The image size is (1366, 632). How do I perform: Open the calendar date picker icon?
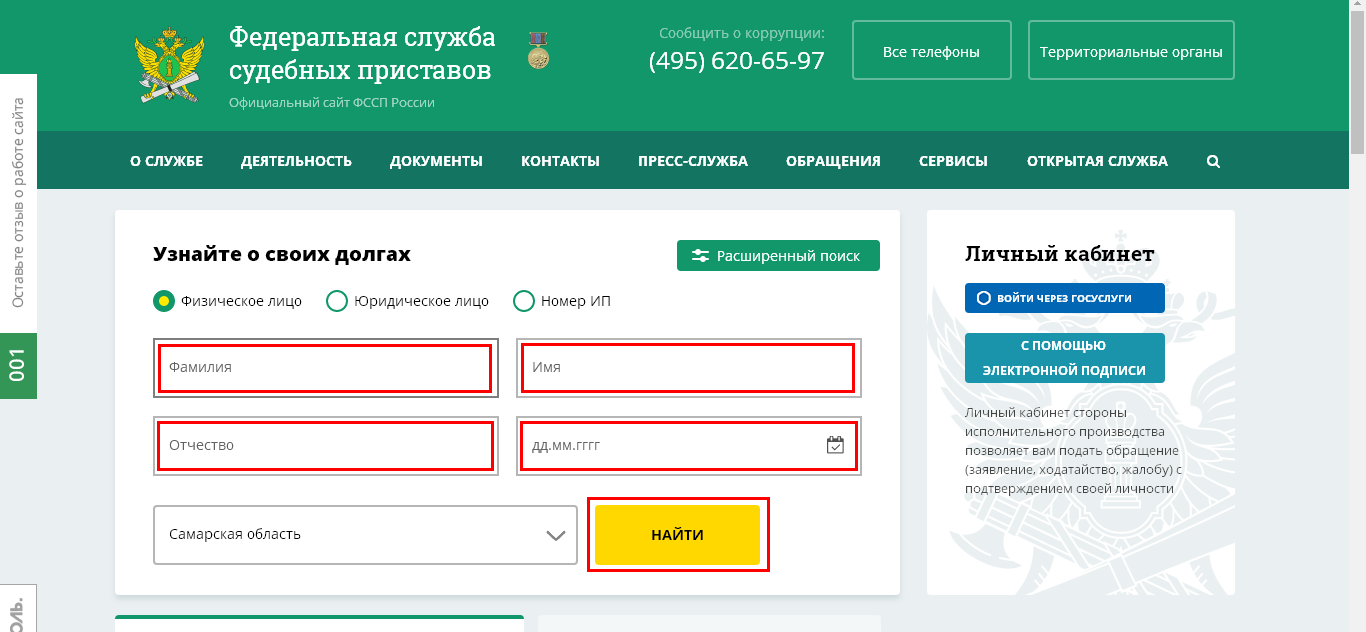[x=835, y=445]
